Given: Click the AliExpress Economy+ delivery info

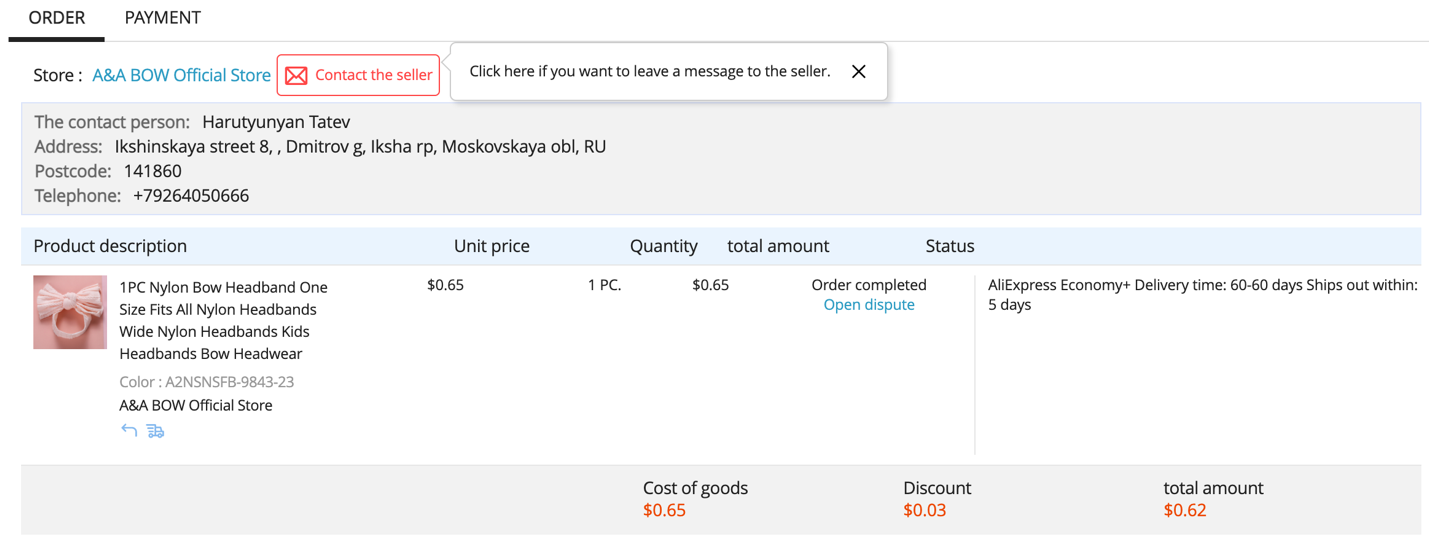Looking at the screenshot, I should pyautogui.click(x=1202, y=295).
